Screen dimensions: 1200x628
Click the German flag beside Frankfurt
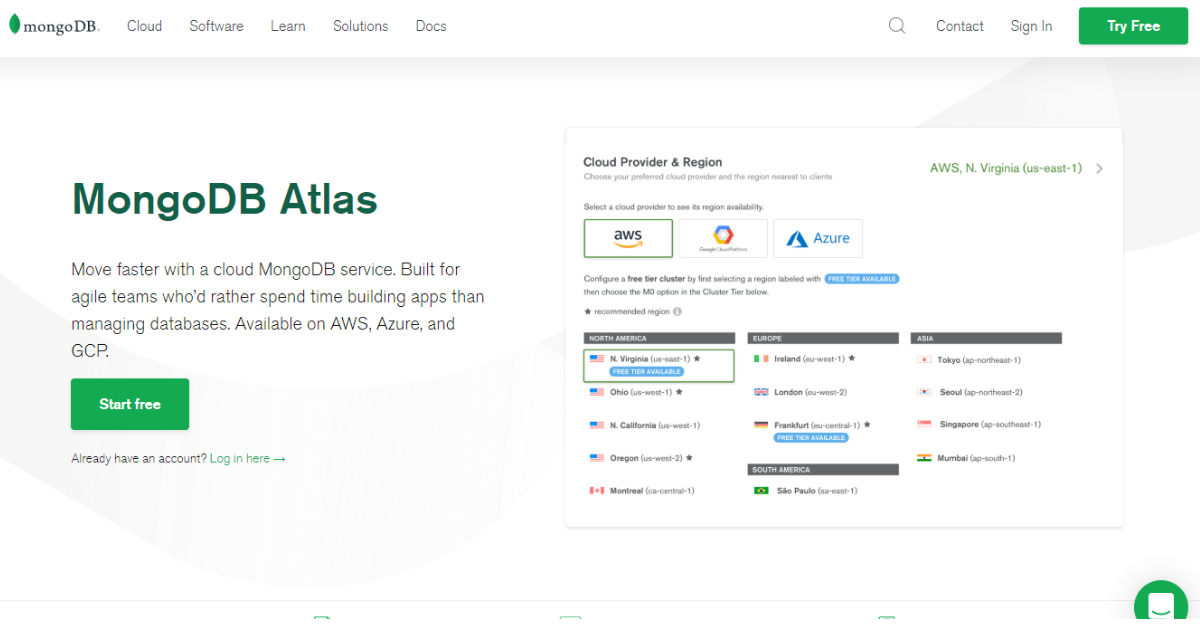click(x=761, y=425)
